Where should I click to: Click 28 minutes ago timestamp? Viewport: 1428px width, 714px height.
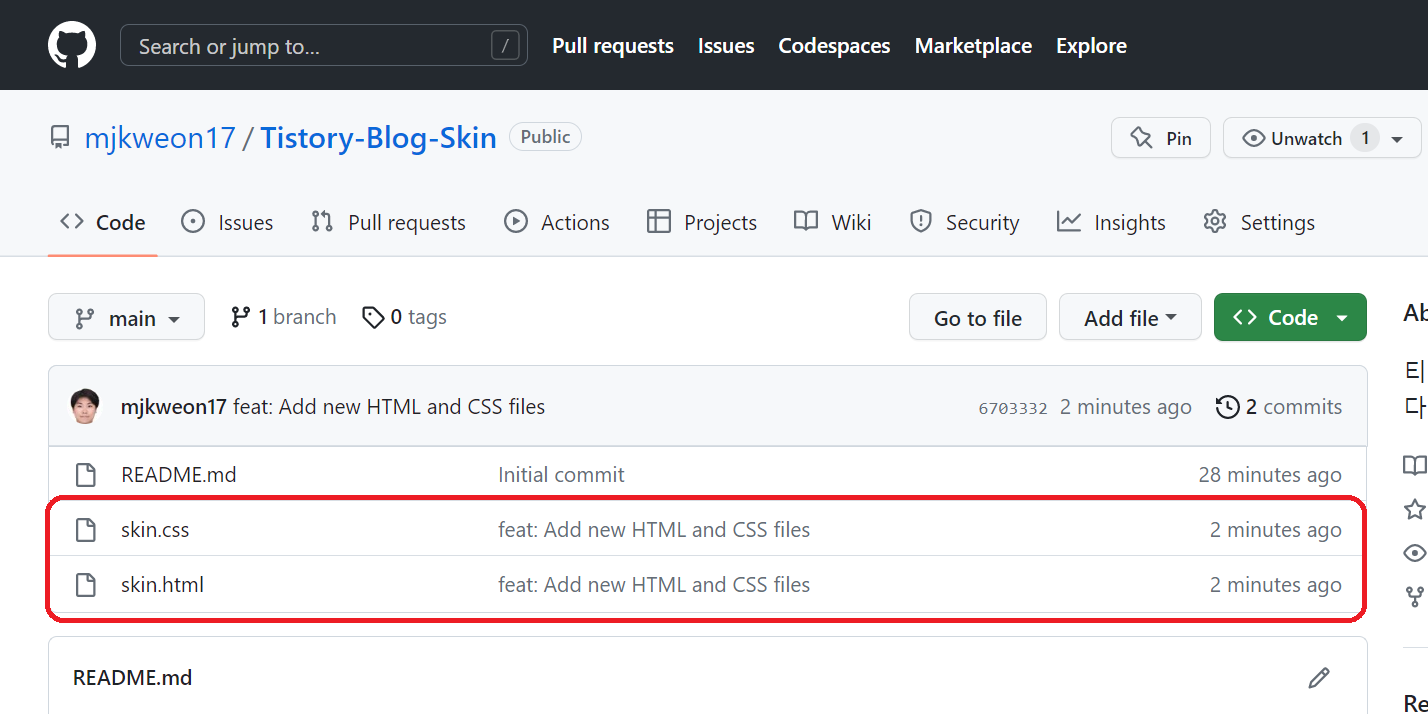tap(1270, 475)
